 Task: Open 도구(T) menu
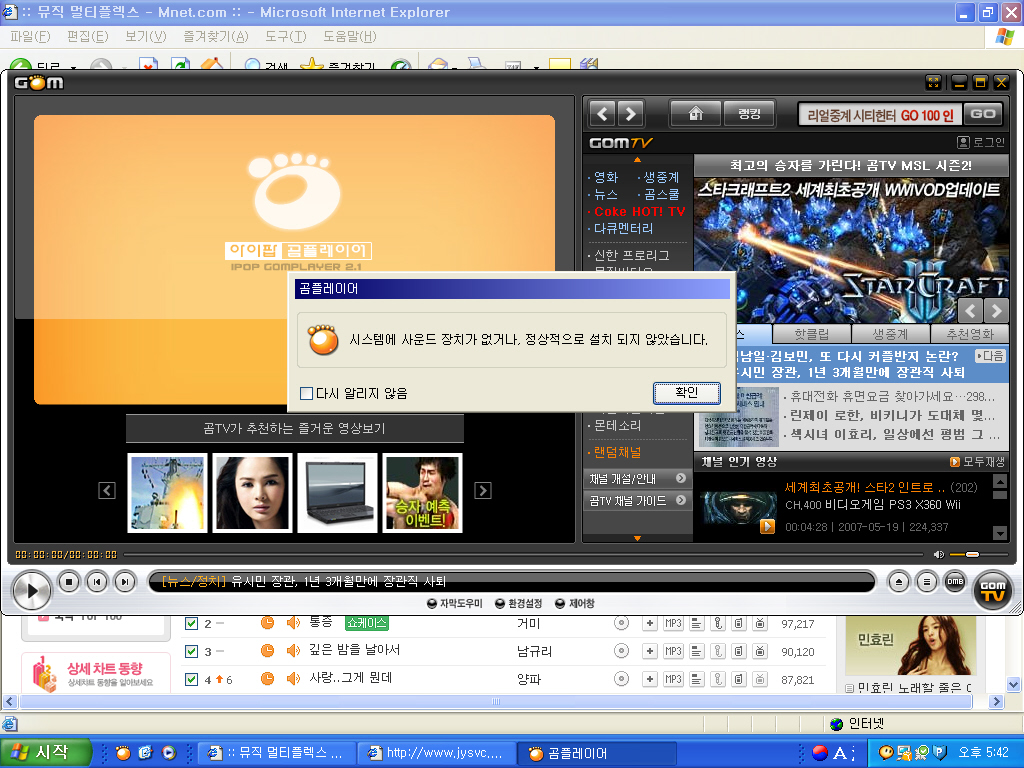285,37
